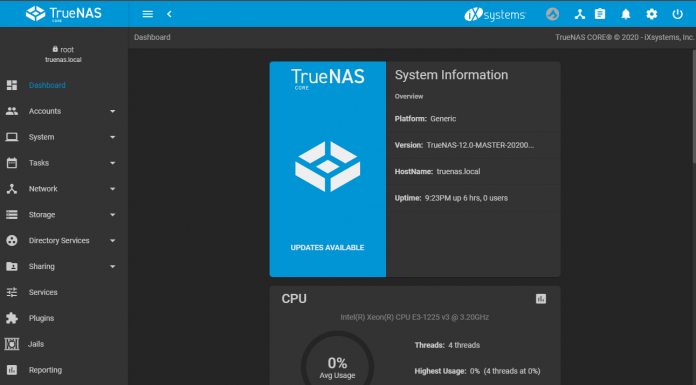Click the Highest Usage 0% line
This screenshot has width=696, height=385.
(x=477, y=371)
